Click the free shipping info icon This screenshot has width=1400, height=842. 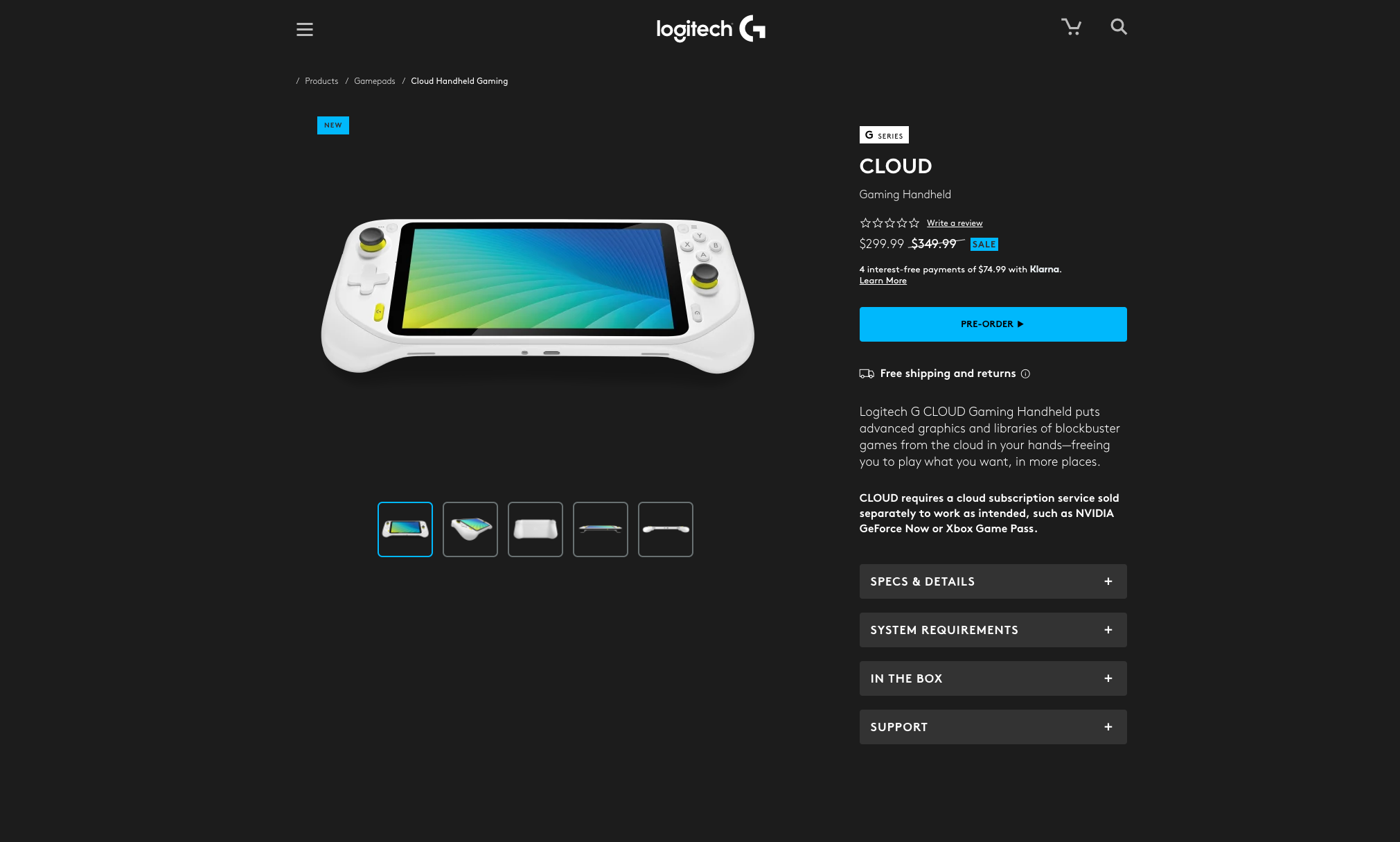click(1025, 373)
